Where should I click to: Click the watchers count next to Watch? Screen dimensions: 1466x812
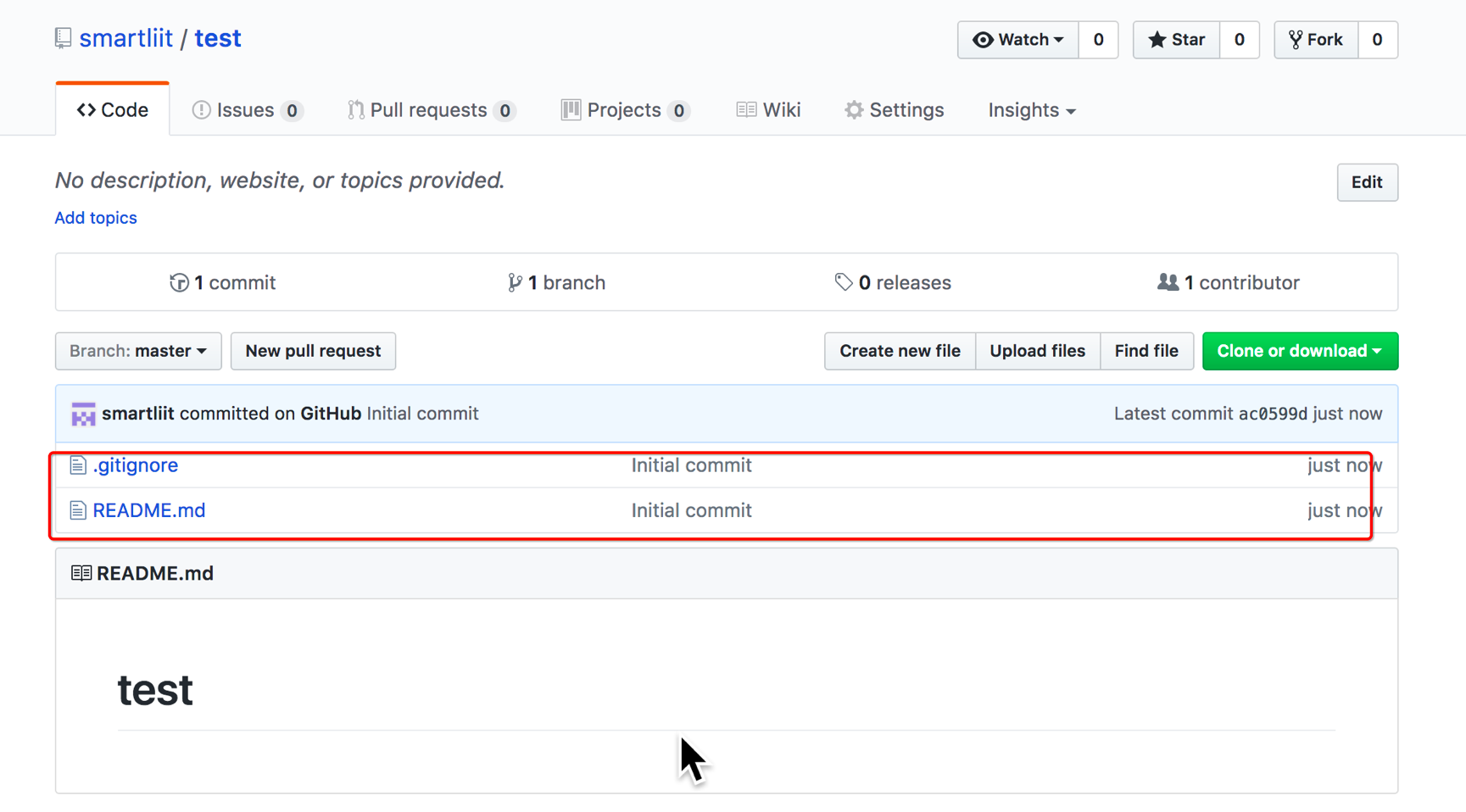pos(1098,40)
